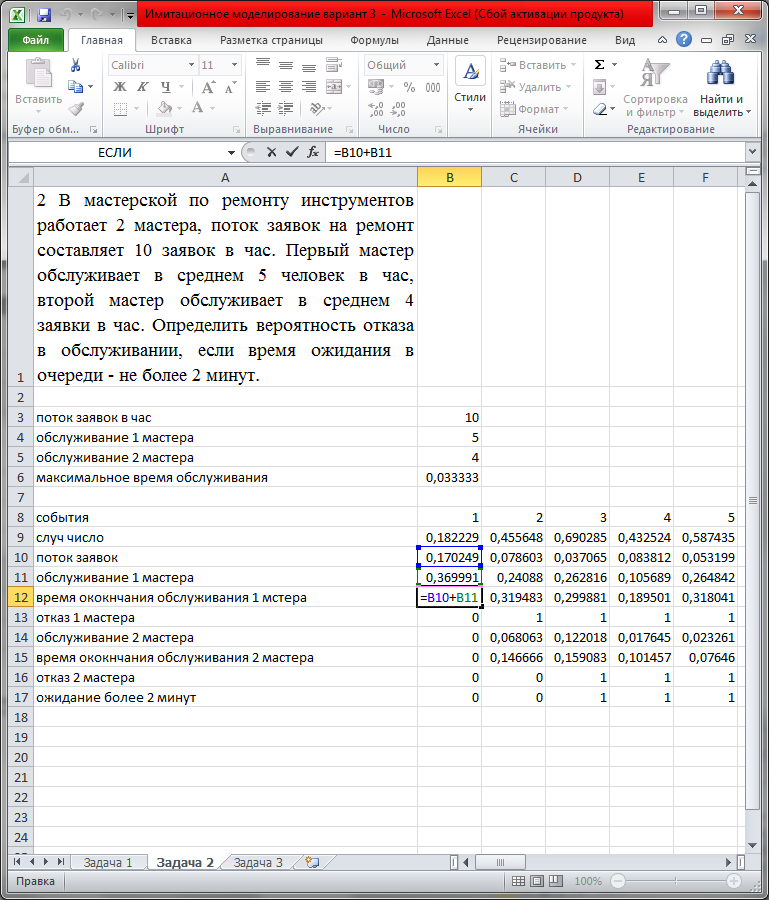Open Sort and Filter menu
This screenshot has height=900, width=769.
point(655,87)
